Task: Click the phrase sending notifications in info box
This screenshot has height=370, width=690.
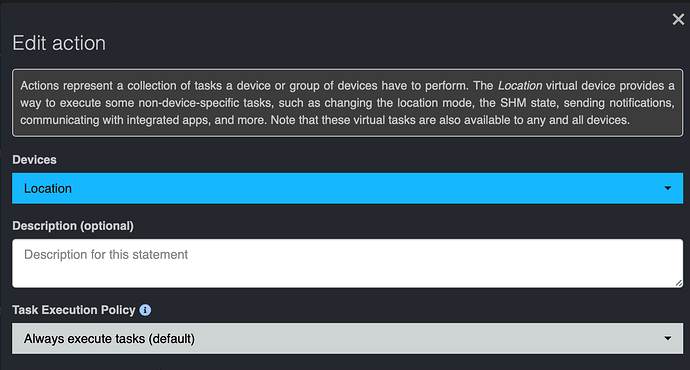Action: point(619,103)
